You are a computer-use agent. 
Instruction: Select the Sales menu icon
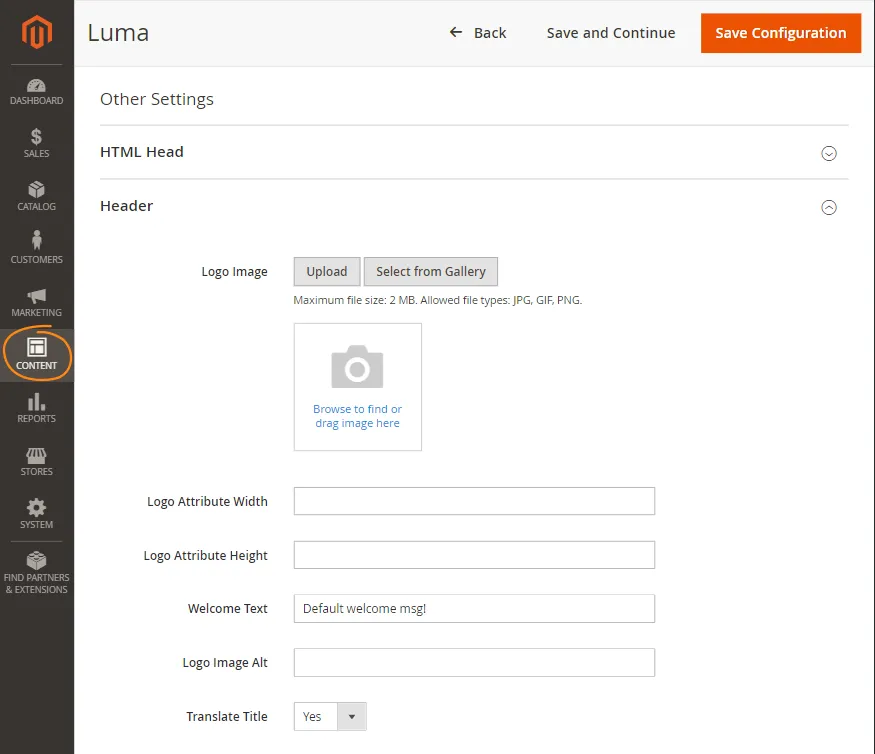click(x=36, y=143)
